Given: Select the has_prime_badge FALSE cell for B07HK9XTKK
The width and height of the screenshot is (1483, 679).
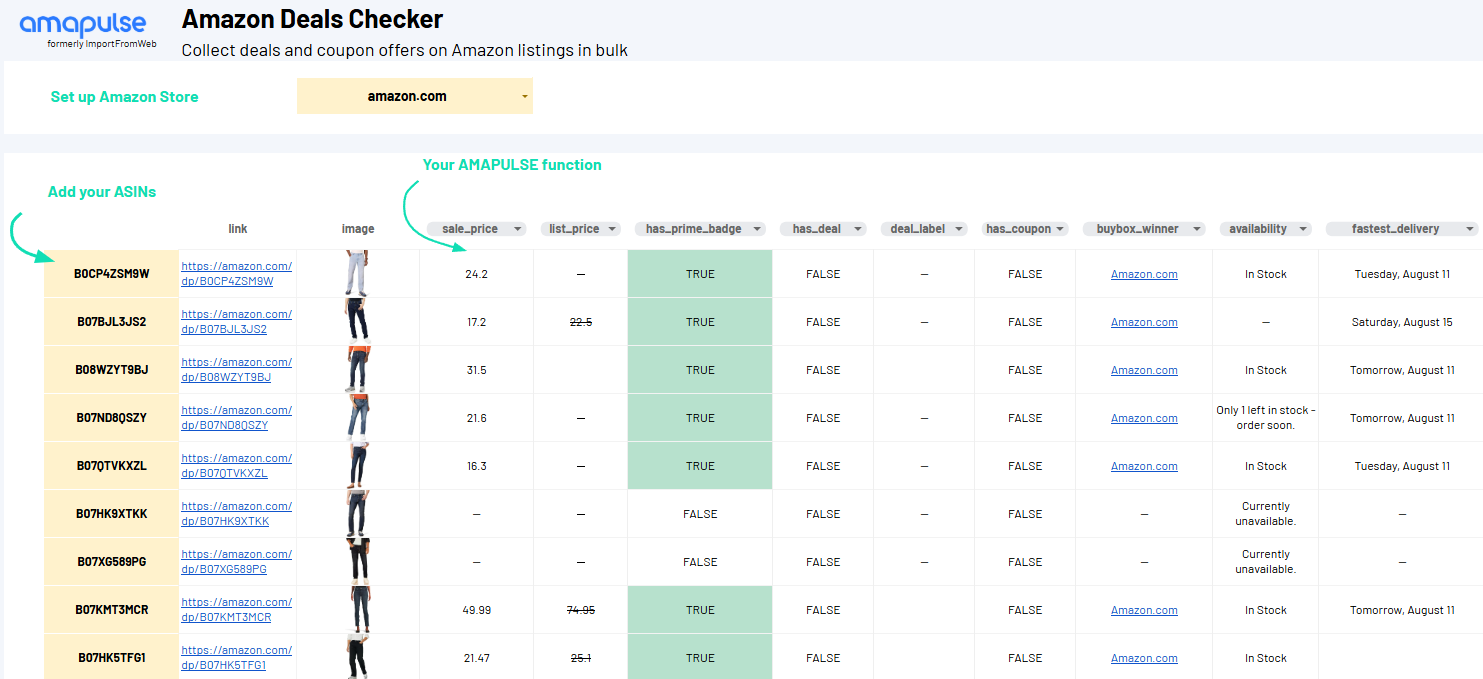Looking at the screenshot, I should coord(700,514).
